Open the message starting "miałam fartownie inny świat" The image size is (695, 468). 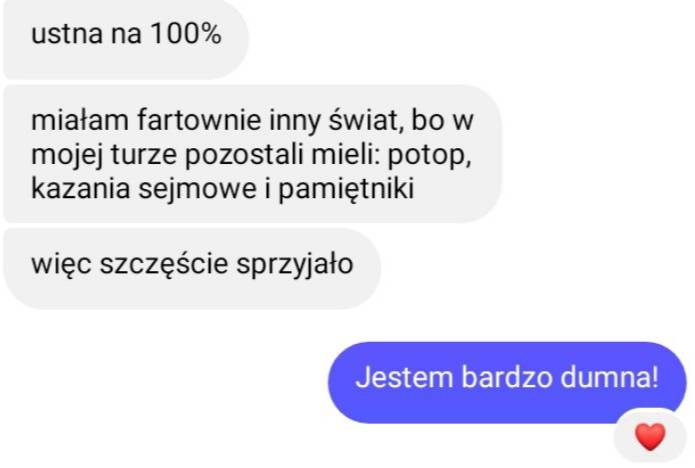(253, 154)
